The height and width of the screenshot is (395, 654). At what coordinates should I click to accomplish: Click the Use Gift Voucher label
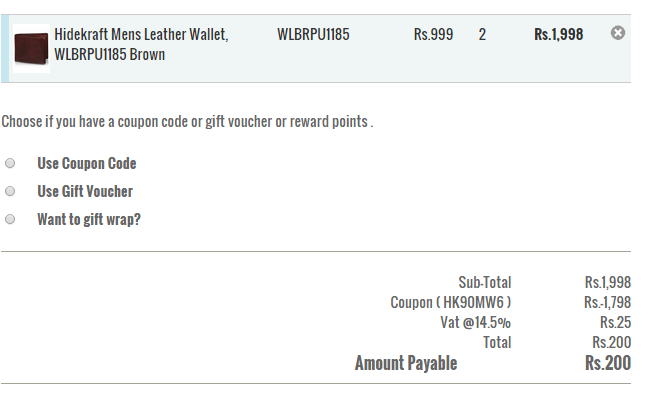click(85, 191)
